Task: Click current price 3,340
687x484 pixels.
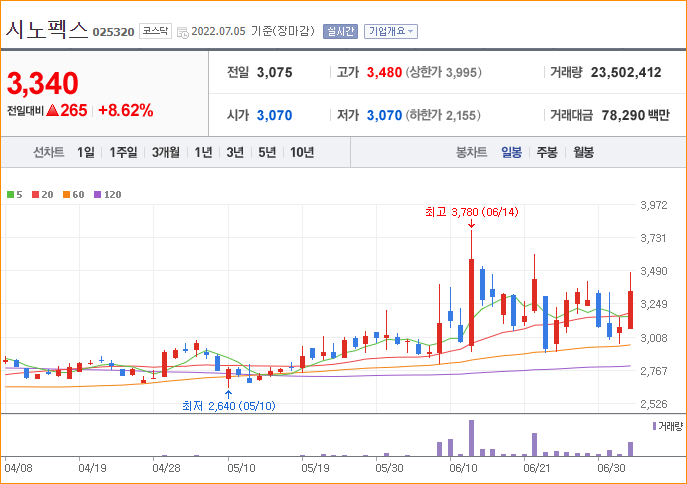Action: (42, 83)
